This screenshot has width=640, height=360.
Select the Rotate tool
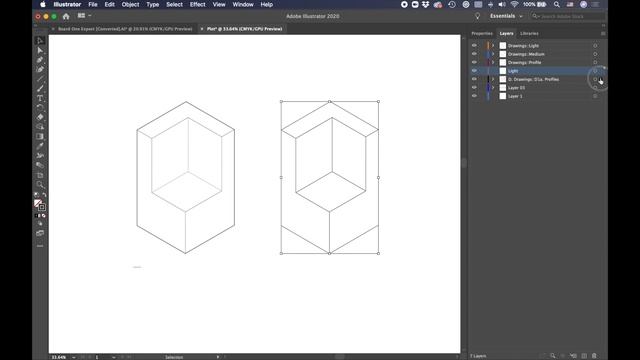click(x=40, y=108)
